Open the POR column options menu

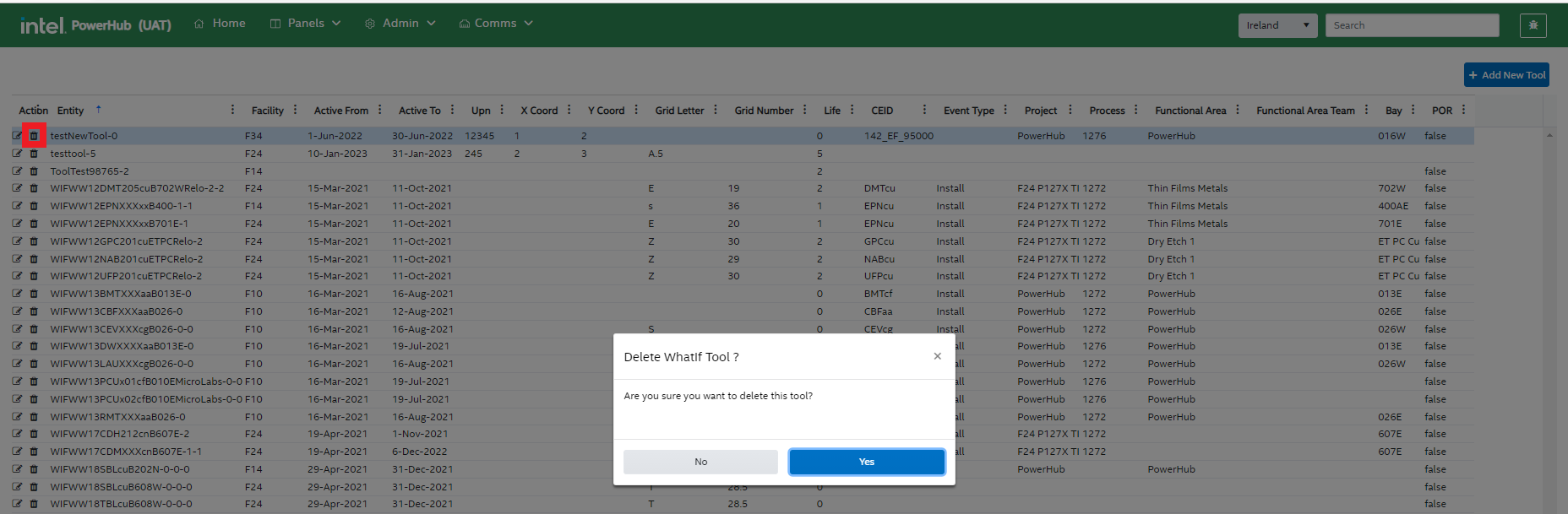tap(1463, 110)
